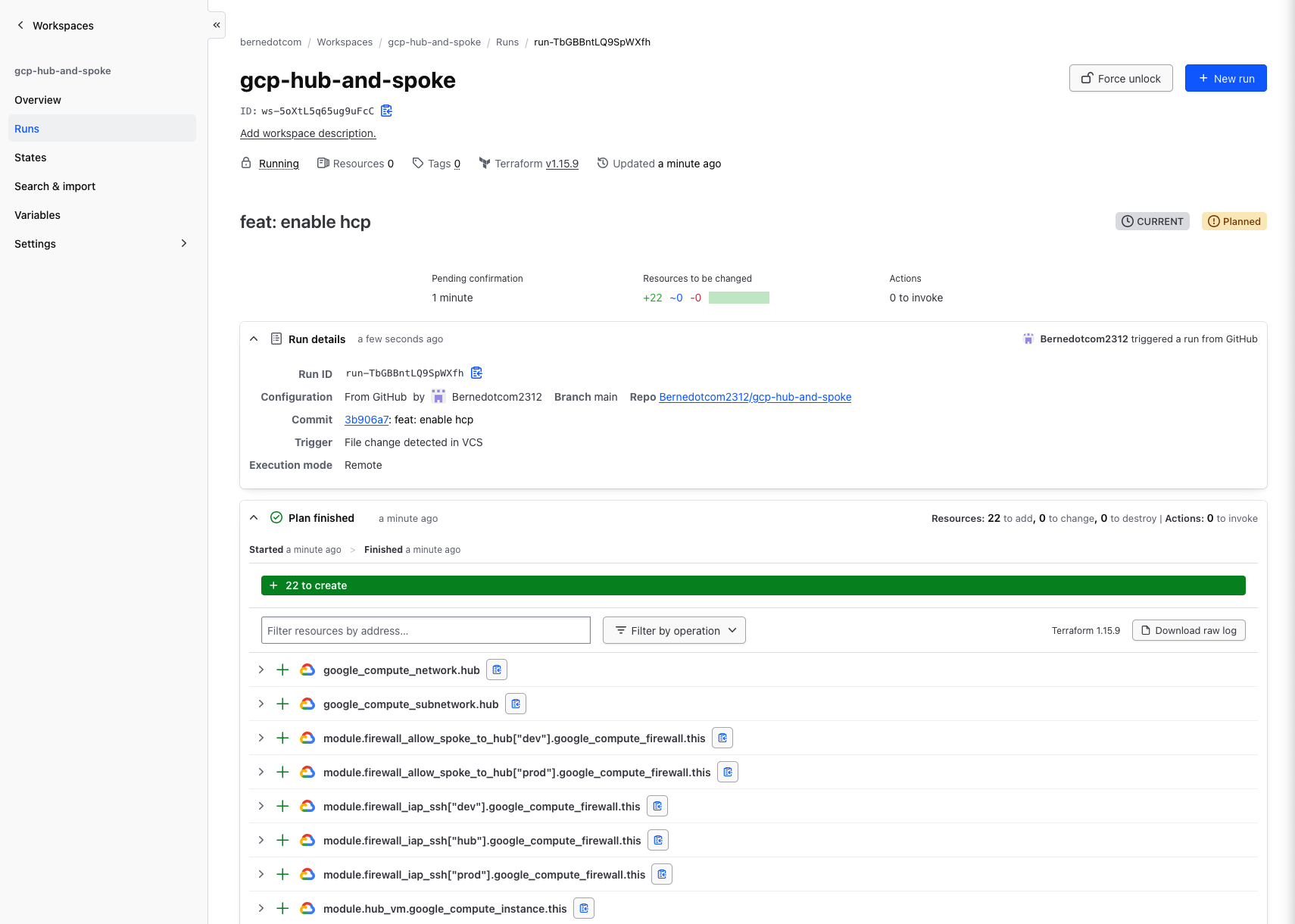Expand the google_compute_network.hub resource row

coord(261,670)
